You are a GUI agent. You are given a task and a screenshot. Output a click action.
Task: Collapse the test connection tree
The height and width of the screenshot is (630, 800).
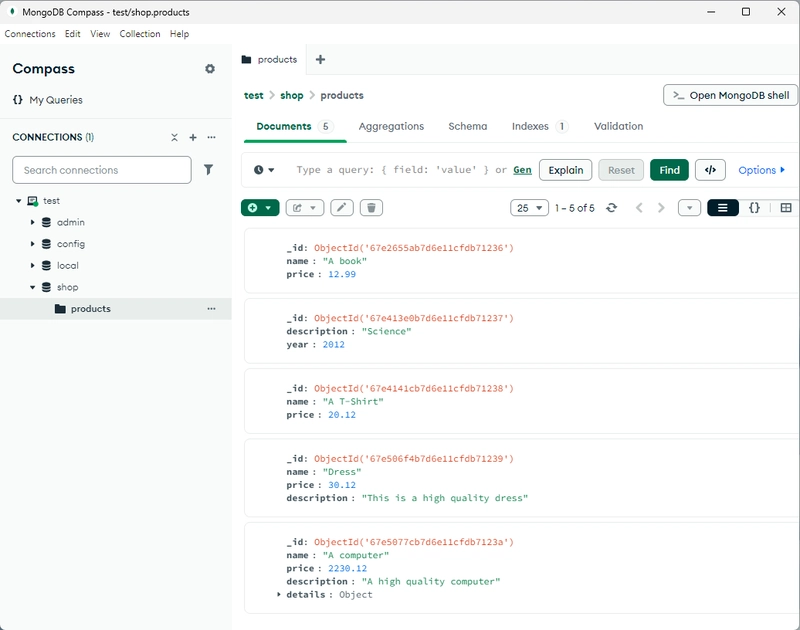(18, 201)
